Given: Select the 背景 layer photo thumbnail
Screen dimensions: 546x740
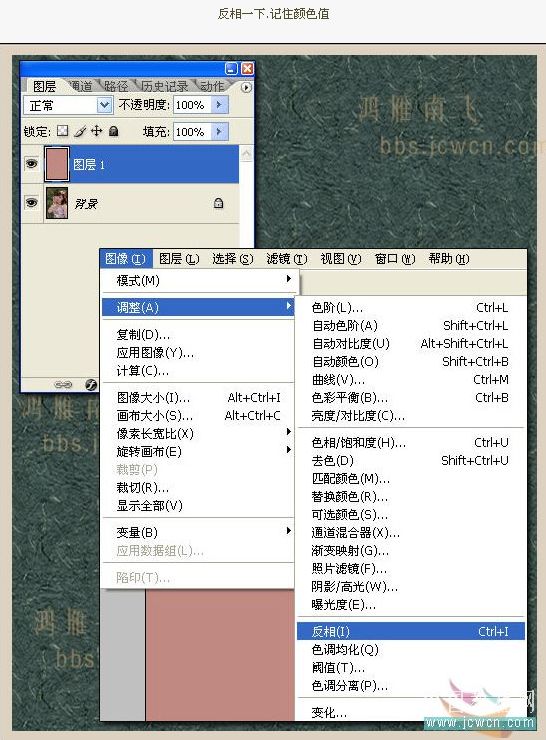Looking at the screenshot, I should 57,203.
